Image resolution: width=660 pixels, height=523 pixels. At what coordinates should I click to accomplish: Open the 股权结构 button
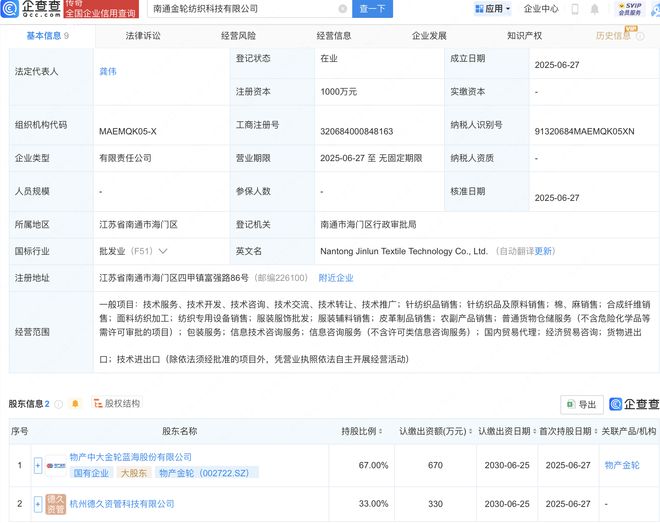[x=117, y=403]
